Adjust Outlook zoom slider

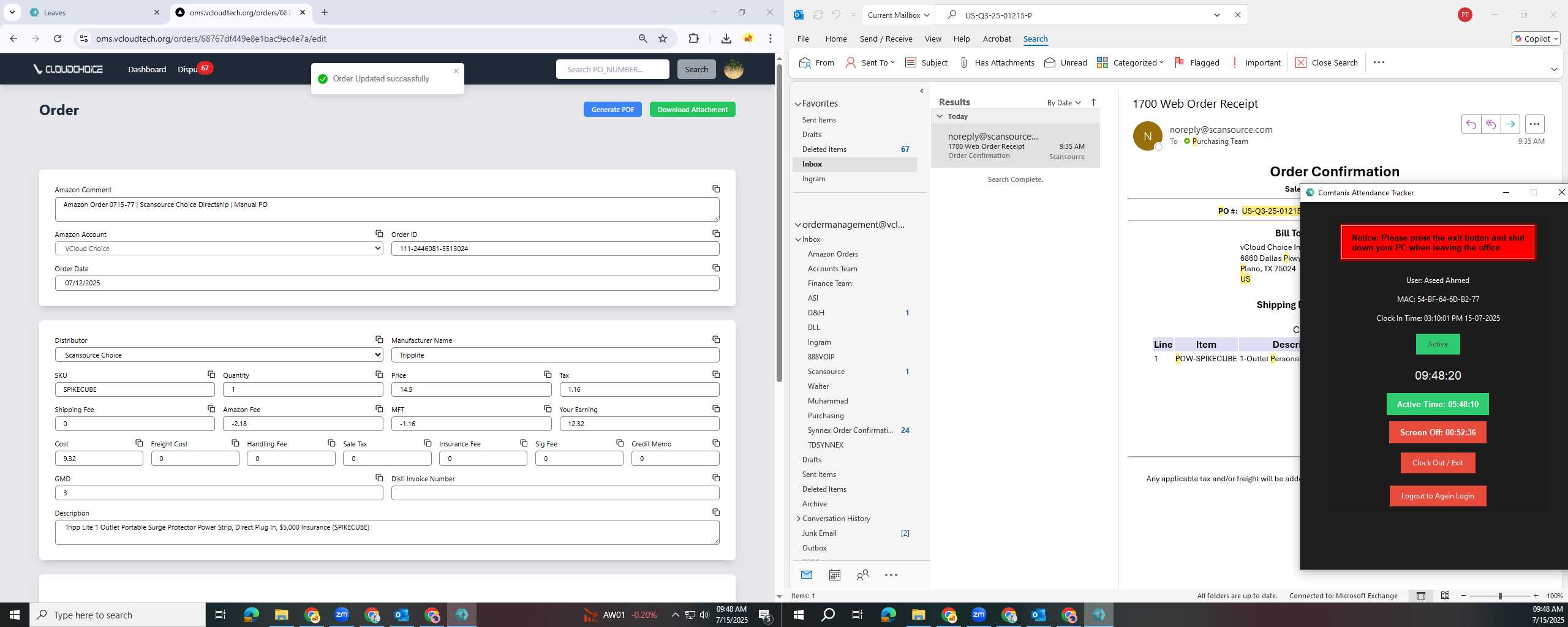tap(1500, 596)
